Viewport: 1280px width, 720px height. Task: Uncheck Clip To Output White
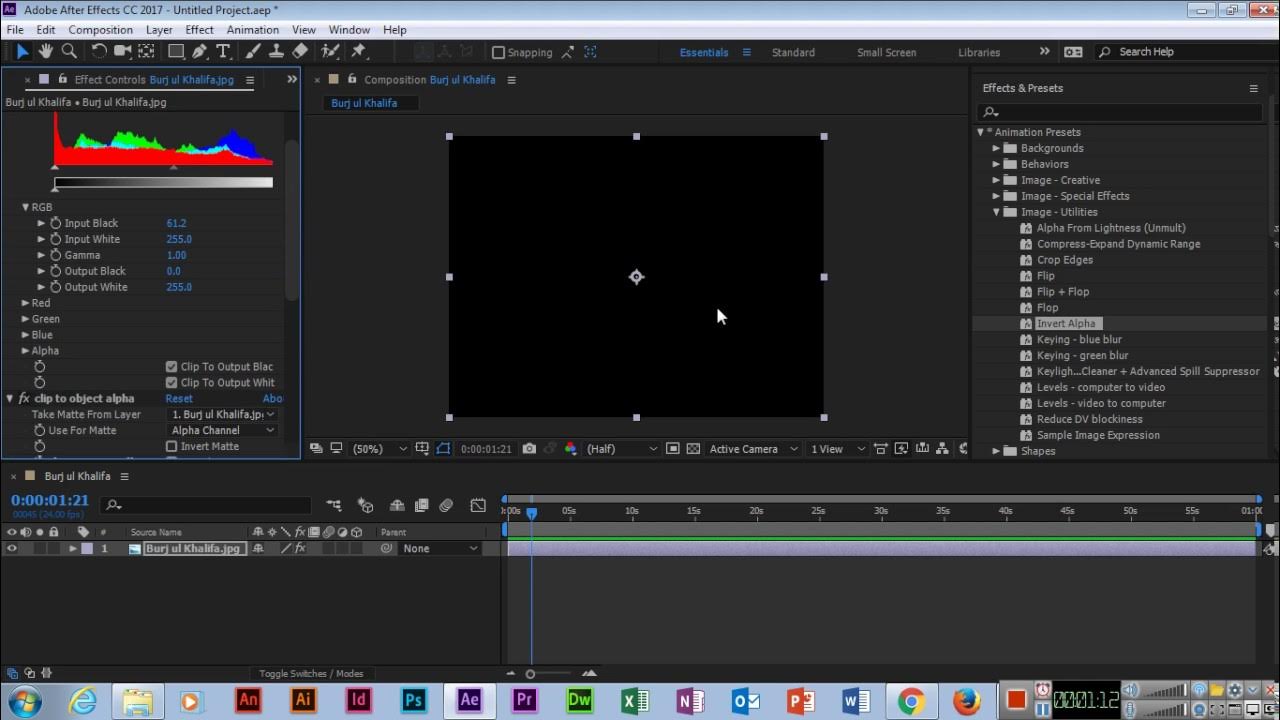point(171,383)
